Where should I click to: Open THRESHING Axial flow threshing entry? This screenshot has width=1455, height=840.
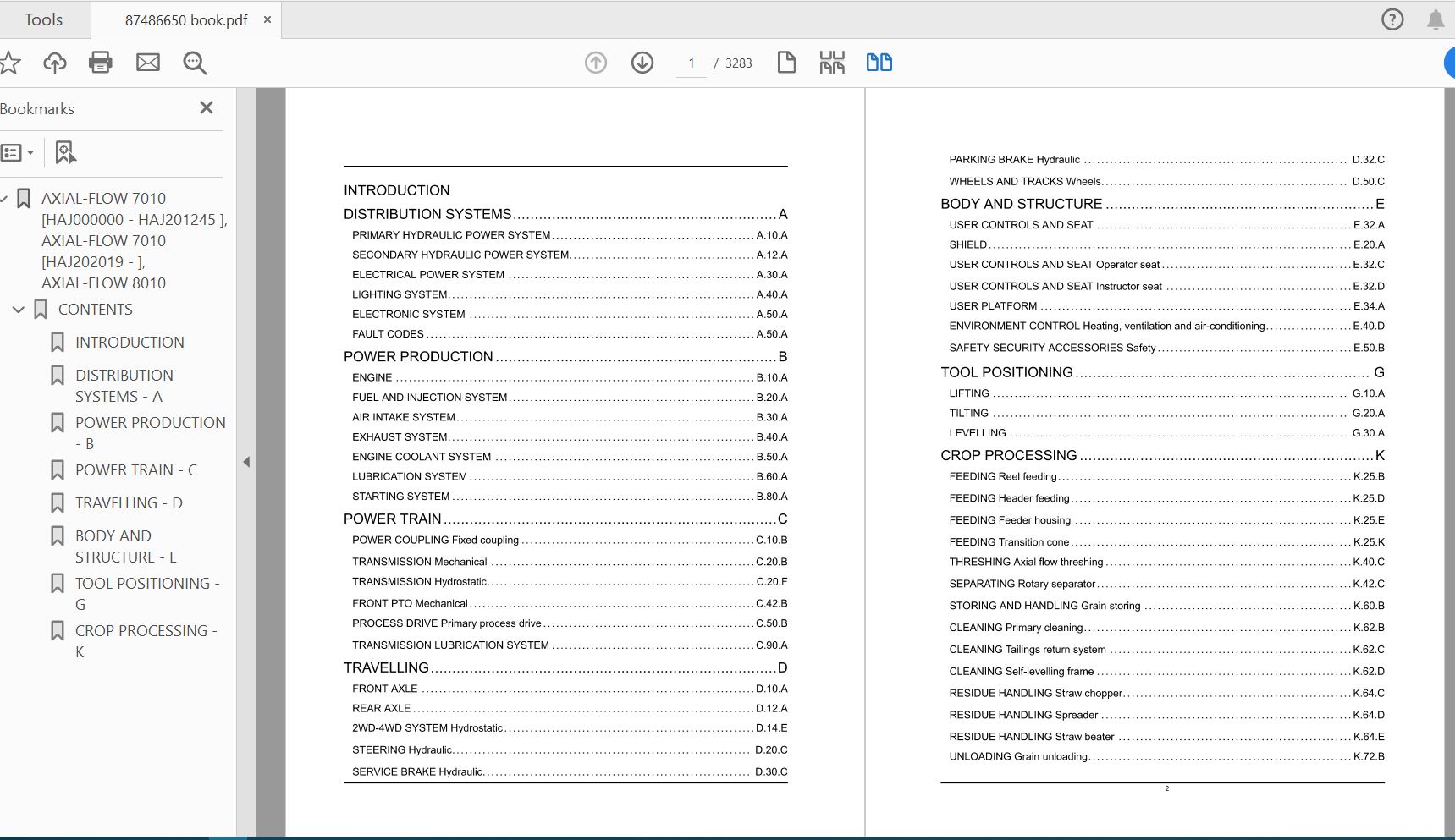1166,562
